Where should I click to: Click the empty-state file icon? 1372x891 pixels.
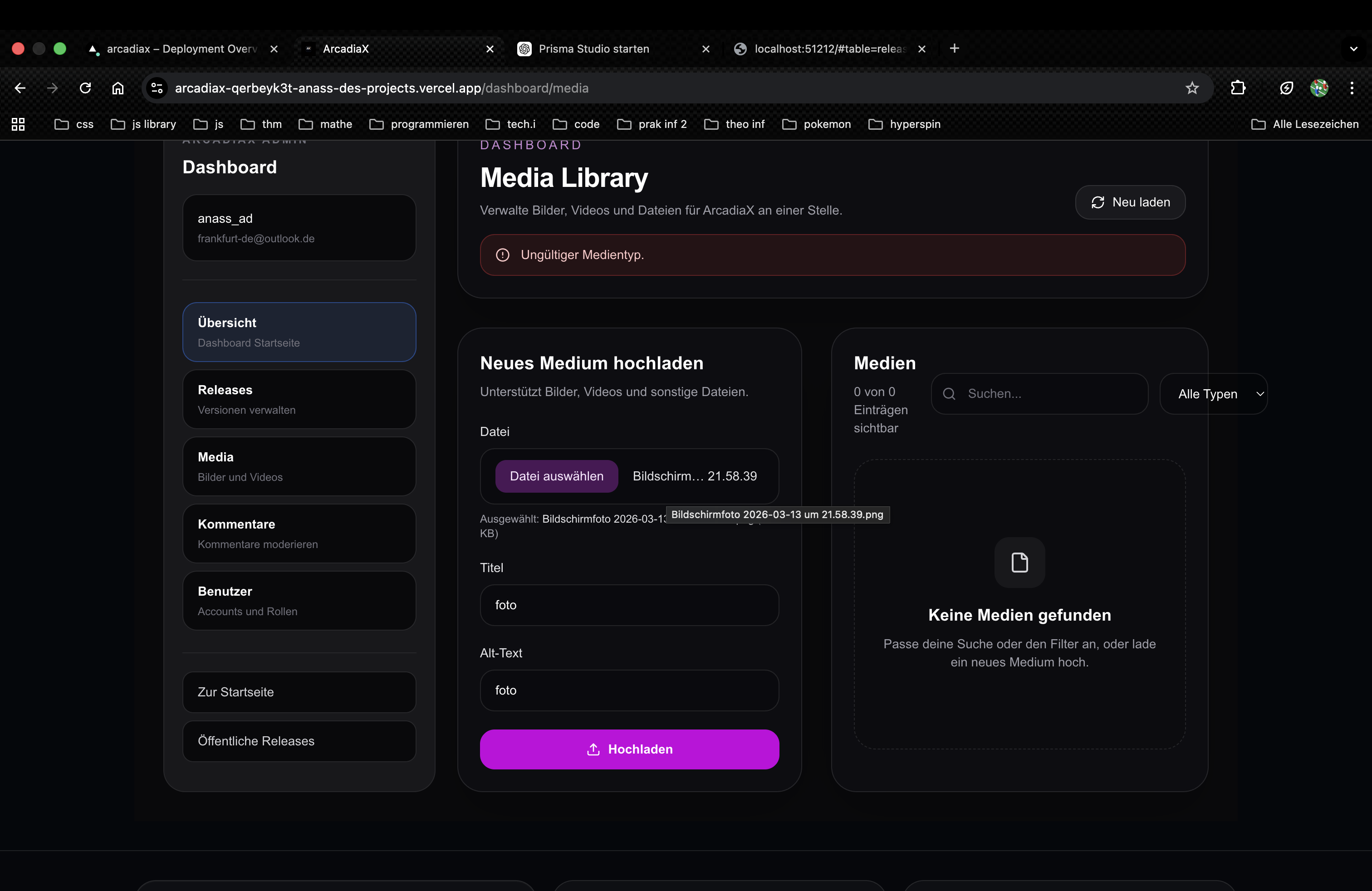coord(1019,563)
